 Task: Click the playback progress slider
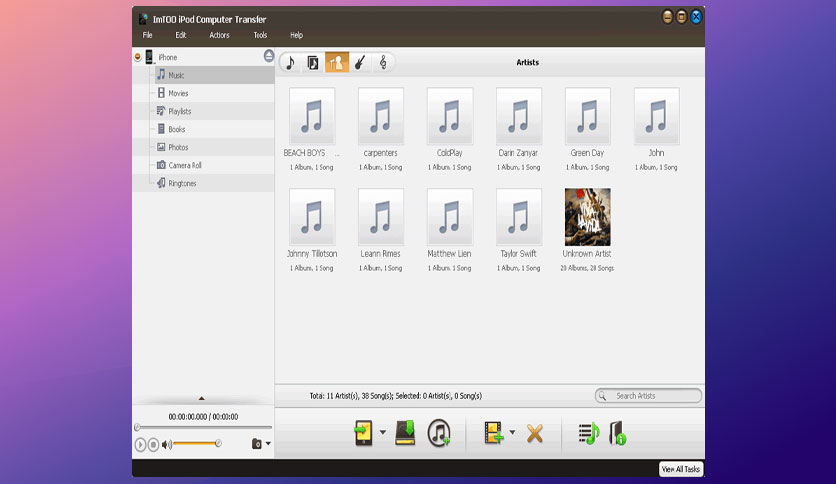pyautogui.click(x=203, y=427)
